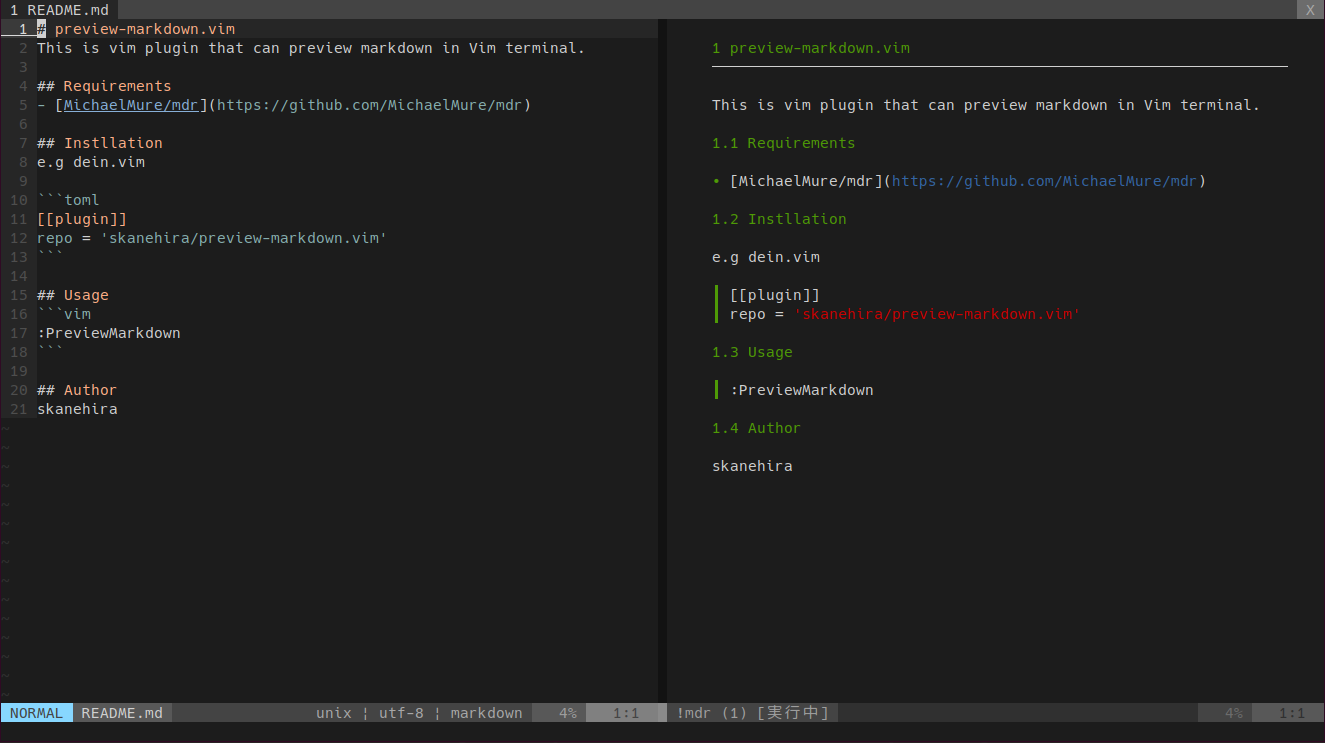Click the NORMAL mode indicator in the statusline
This screenshot has width=1325, height=743.
[x=37, y=713]
